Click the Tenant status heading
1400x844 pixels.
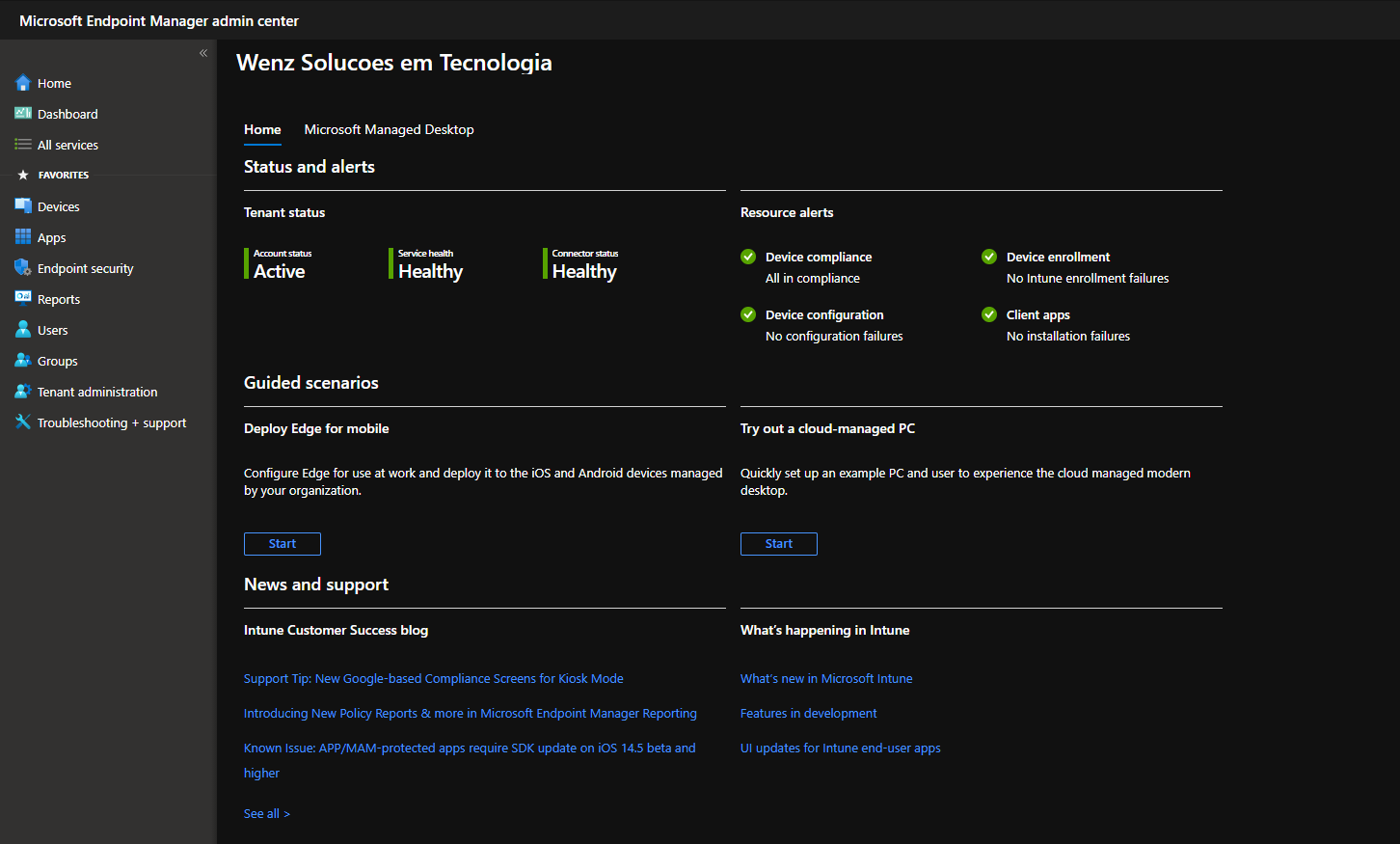[284, 212]
